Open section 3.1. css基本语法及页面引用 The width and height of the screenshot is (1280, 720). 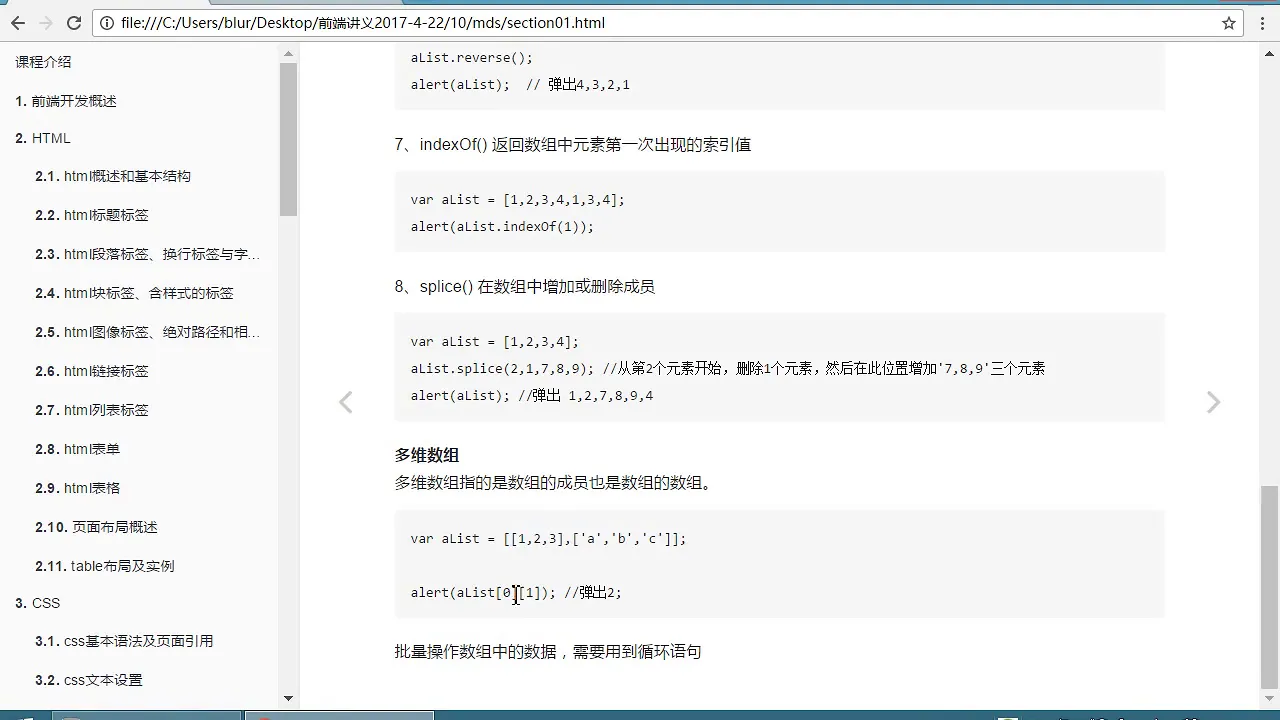(124, 641)
